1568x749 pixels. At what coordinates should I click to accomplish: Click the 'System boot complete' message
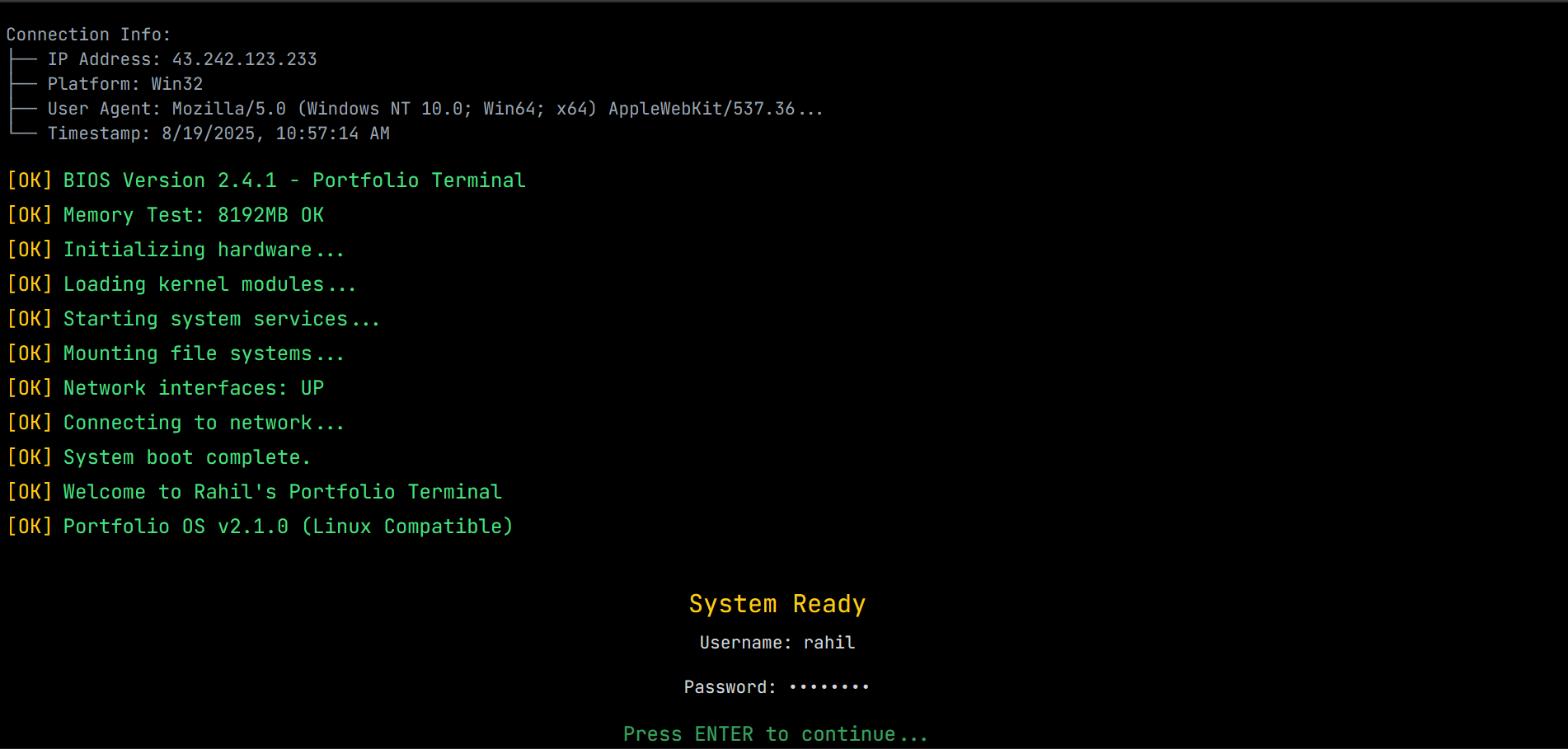[158, 456]
